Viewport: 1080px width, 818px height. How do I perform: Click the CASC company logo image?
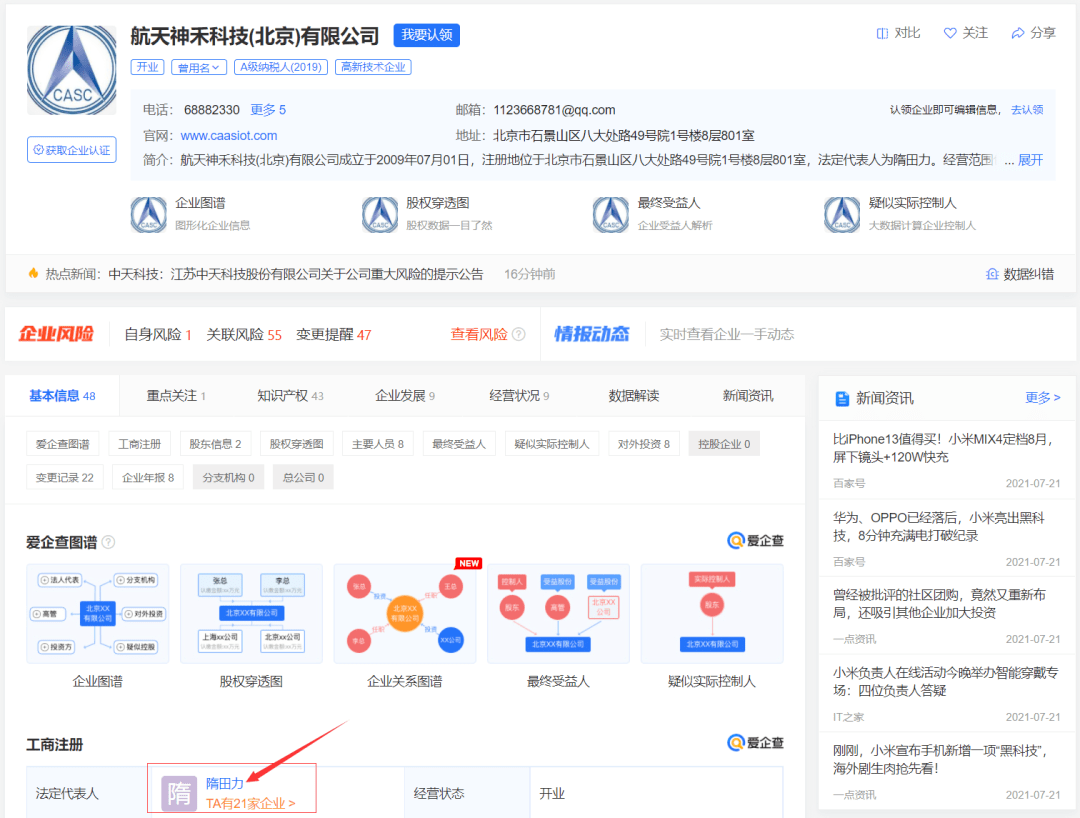point(72,70)
